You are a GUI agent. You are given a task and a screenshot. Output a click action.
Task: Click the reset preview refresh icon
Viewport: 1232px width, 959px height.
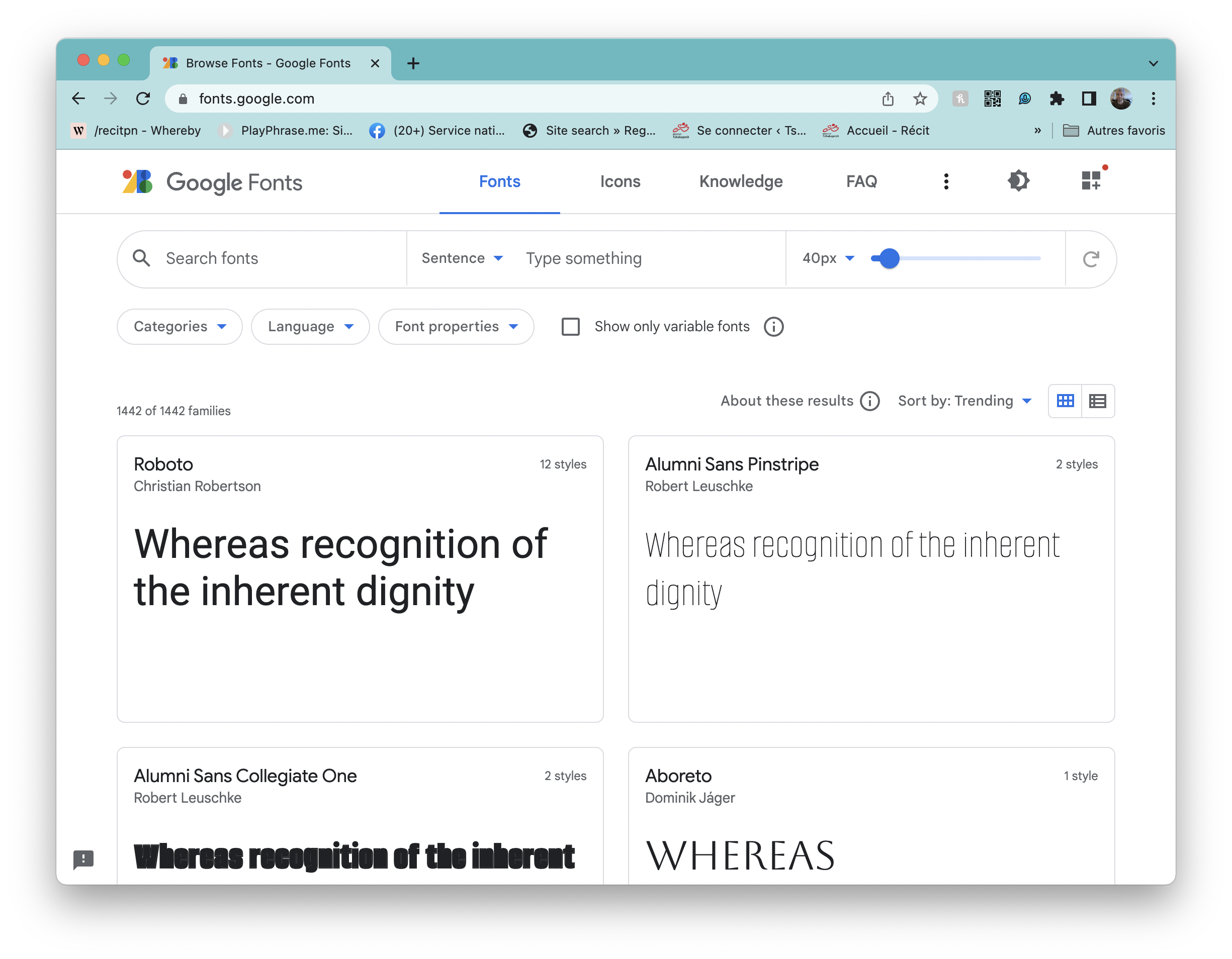tap(1090, 259)
